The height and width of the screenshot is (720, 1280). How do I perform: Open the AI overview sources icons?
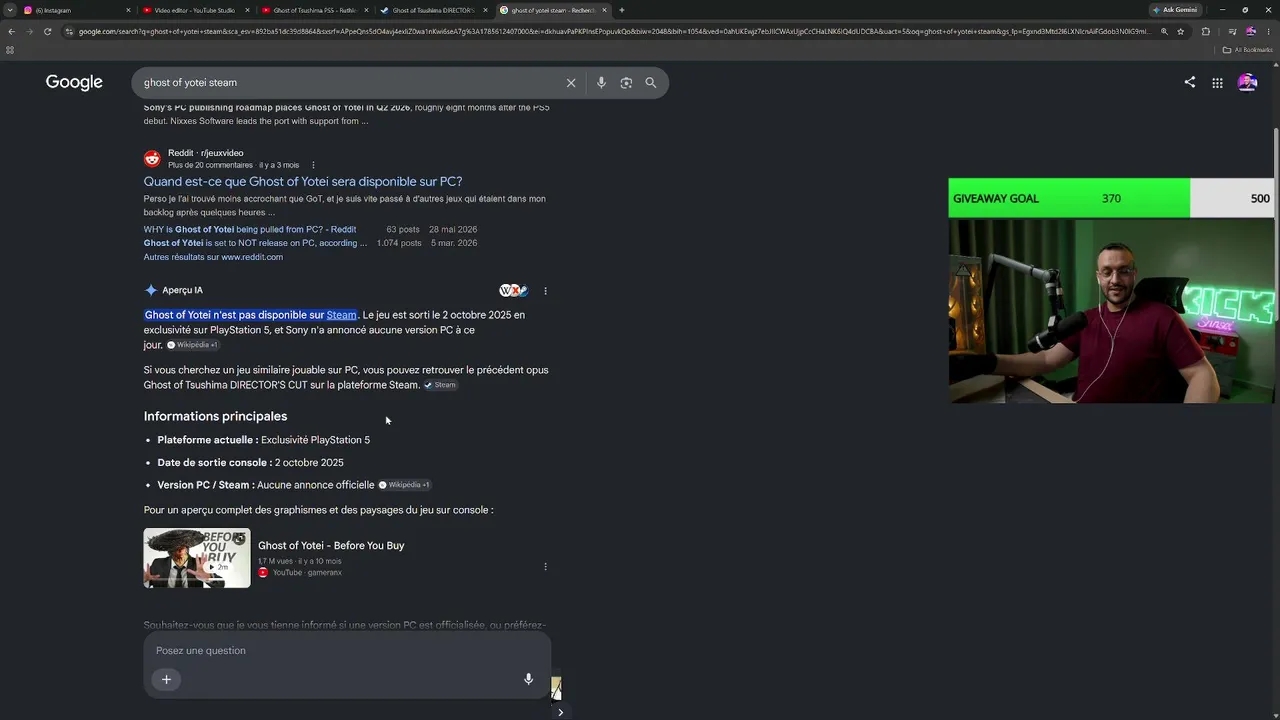point(513,291)
